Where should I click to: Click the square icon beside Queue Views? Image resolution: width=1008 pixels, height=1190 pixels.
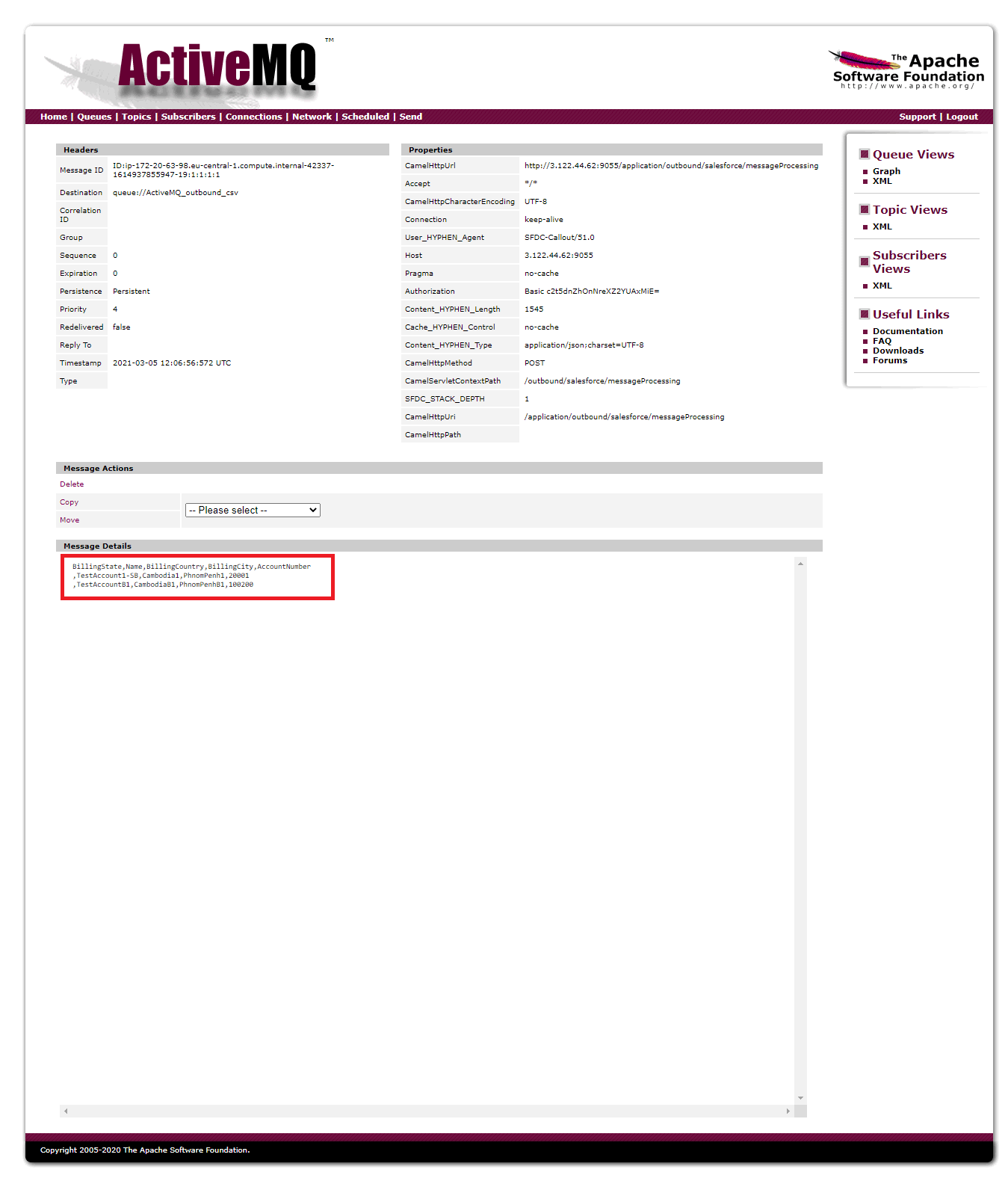864,154
